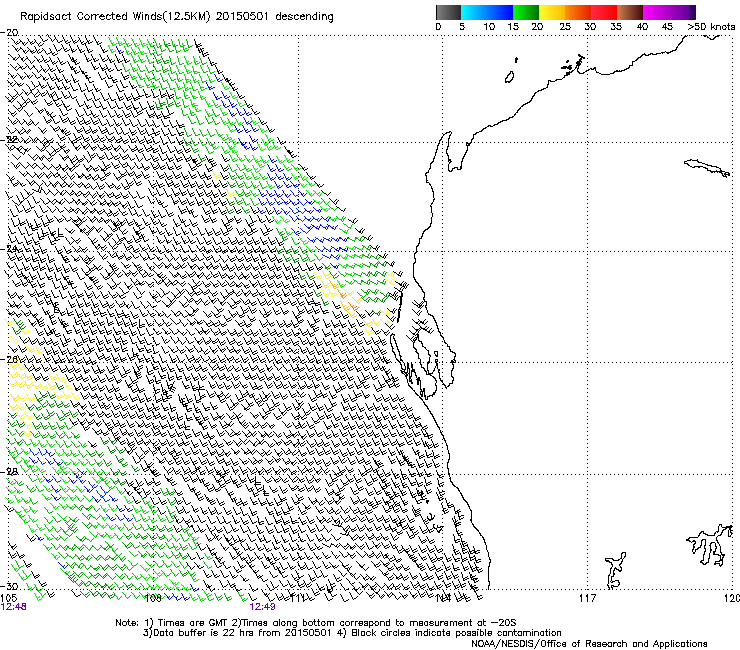This screenshot has height=650, width=740.
Task: Click the gray 0-5 knots legend swatch
Action: tap(448, 12)
